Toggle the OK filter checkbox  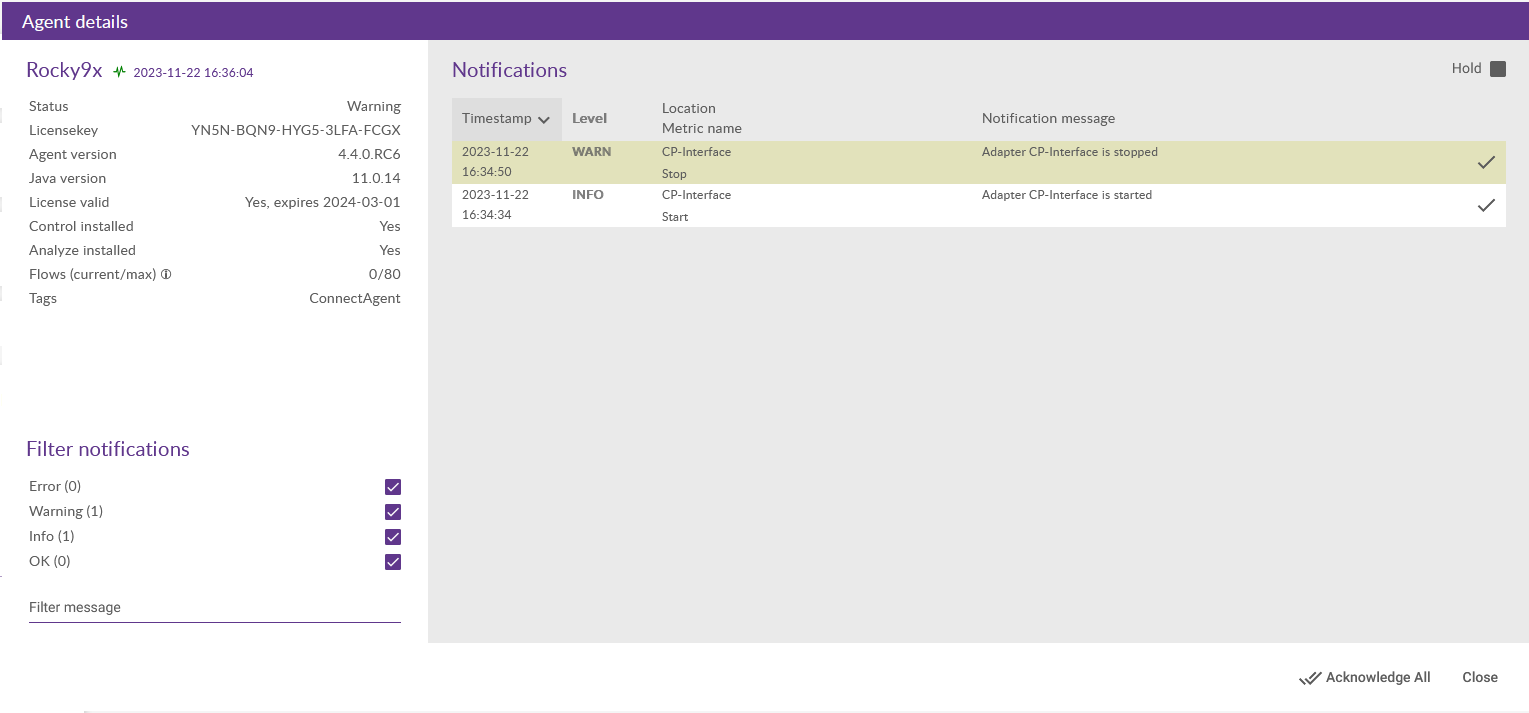pos(393,562)
